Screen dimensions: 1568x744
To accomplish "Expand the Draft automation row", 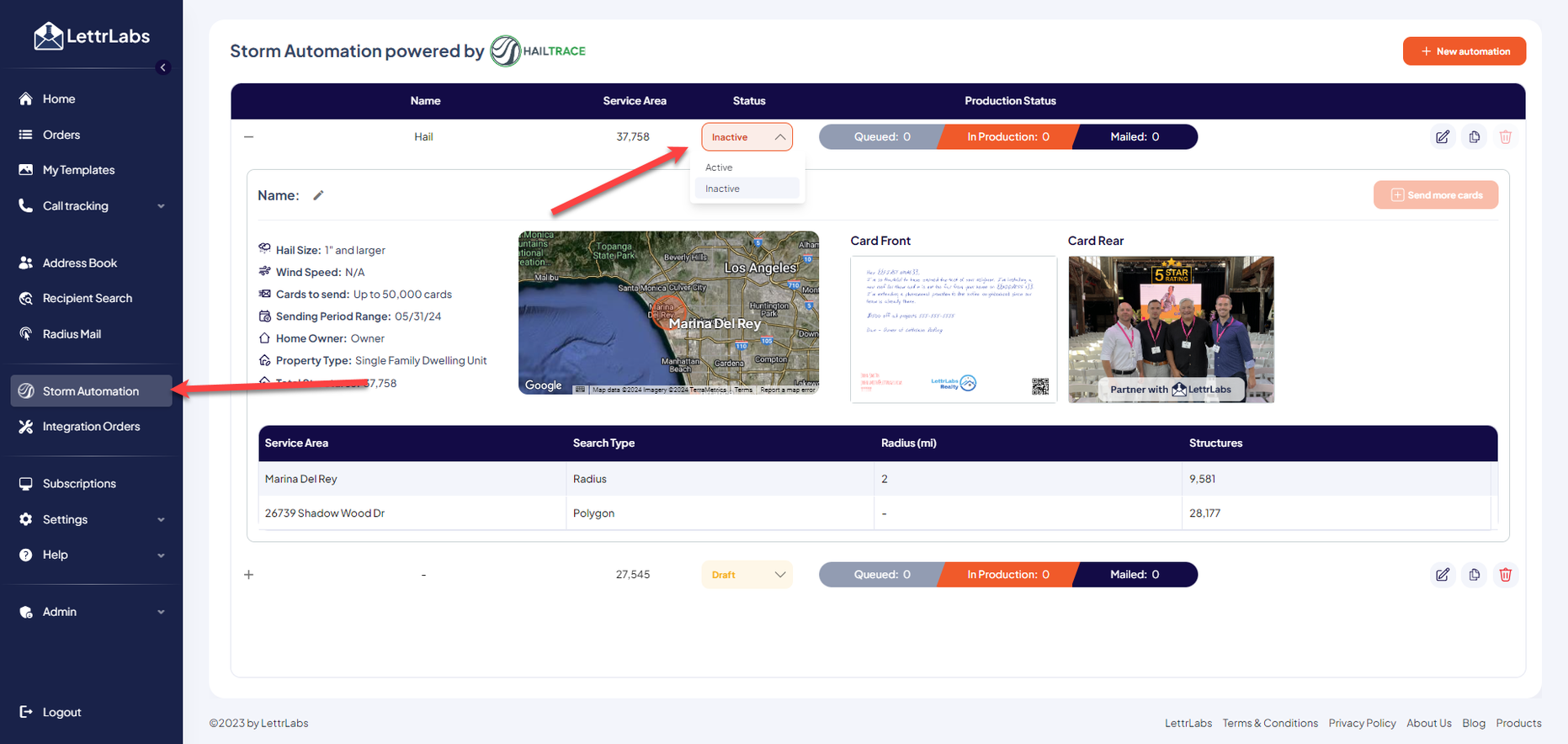I will pyautogui.click(x=248, y=575).
